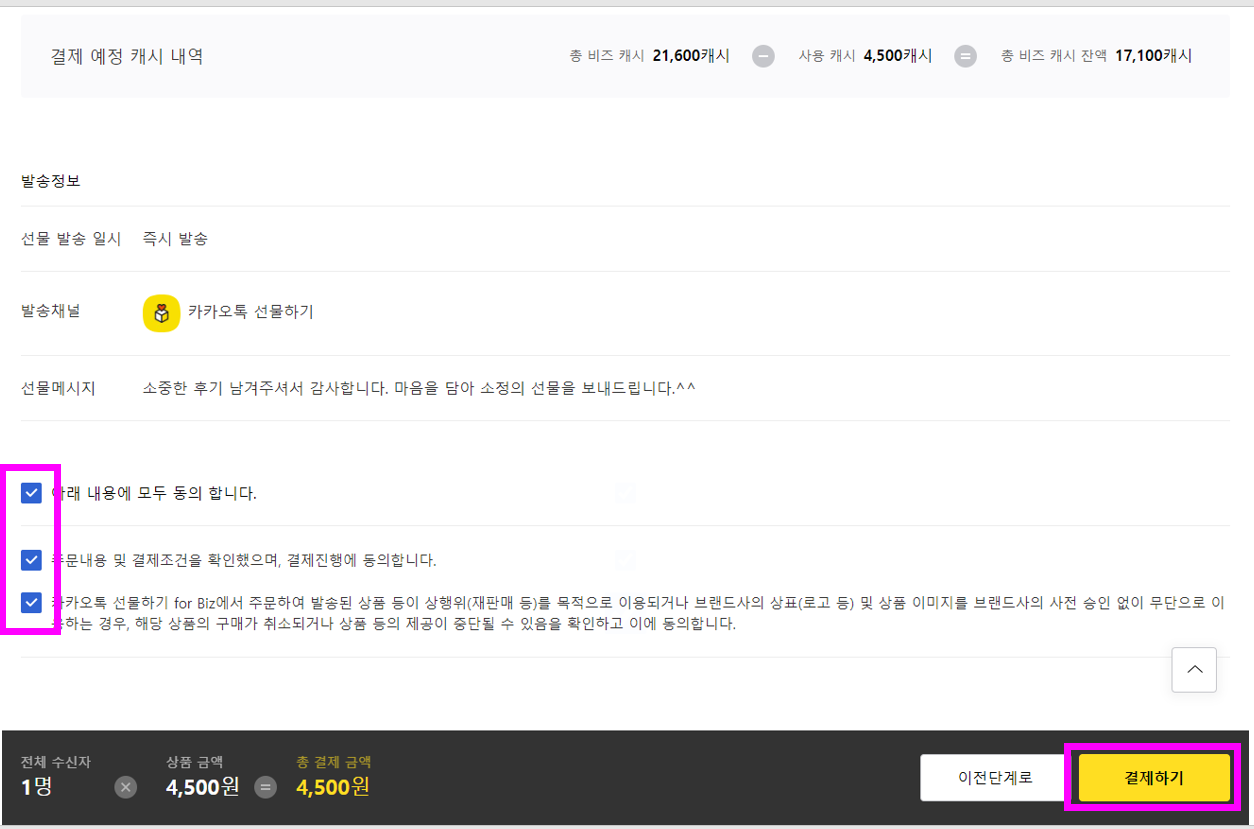The image size is (1254, 829).
Task: Click the 결제 예정 캐시 내역 heading
Action: (x=127, y=56)
